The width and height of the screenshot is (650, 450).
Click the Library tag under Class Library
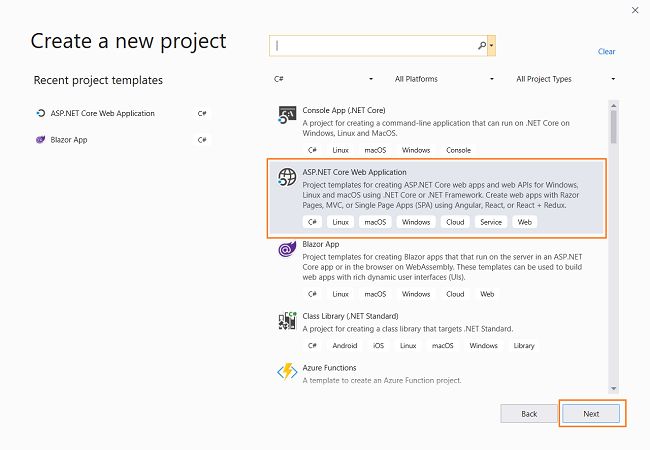(524, 346)
